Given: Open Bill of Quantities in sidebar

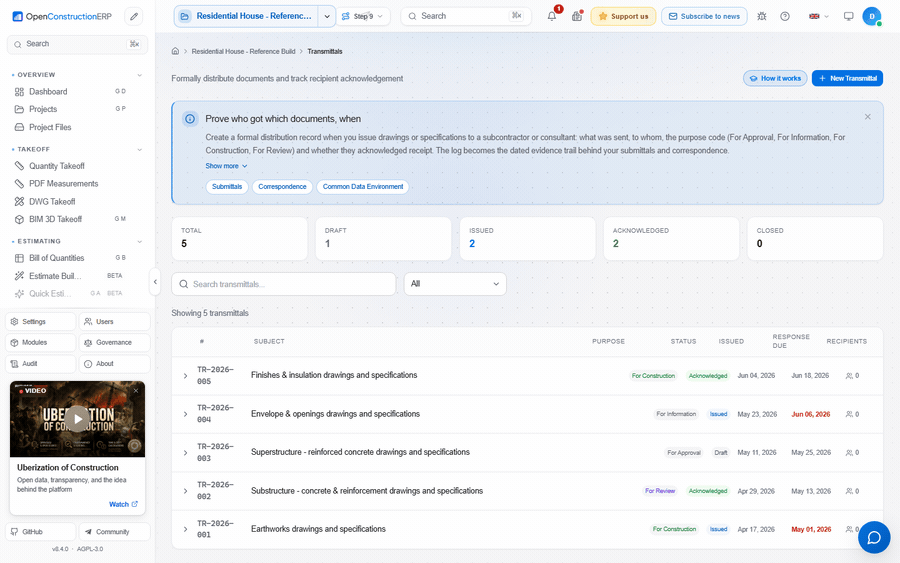Looking at the screenshot, I should point(56,258).
